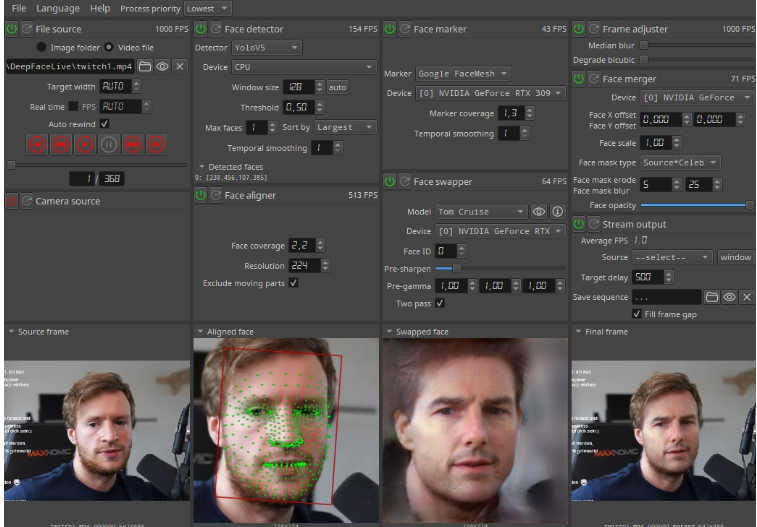Viewport: 757px width, 527px height.
Task: Toggle the File source module power button
Action: click(12, 29)
